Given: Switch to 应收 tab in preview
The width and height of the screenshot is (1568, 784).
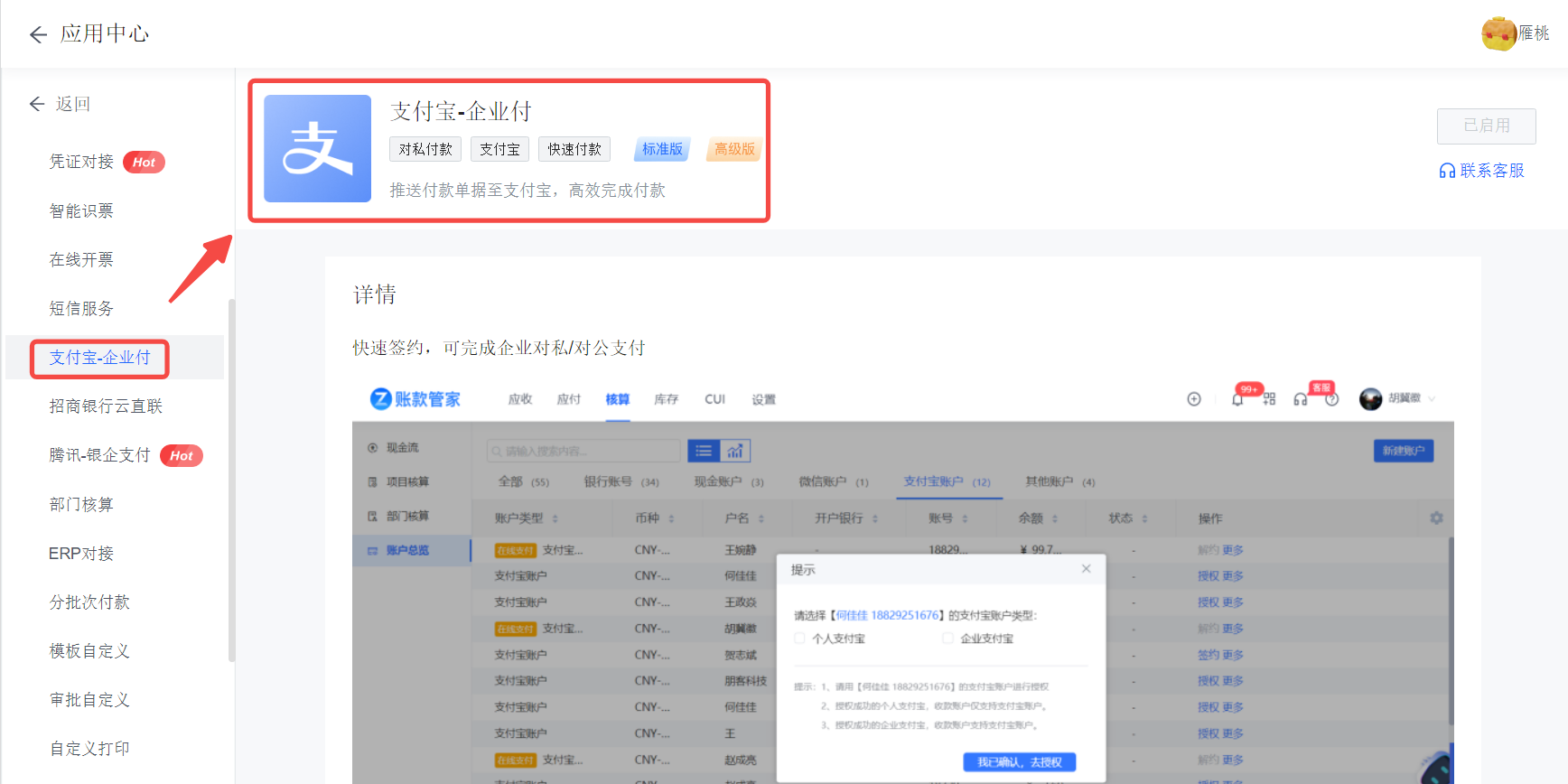Looking at the screenshot, I should [x=520, y=399].
